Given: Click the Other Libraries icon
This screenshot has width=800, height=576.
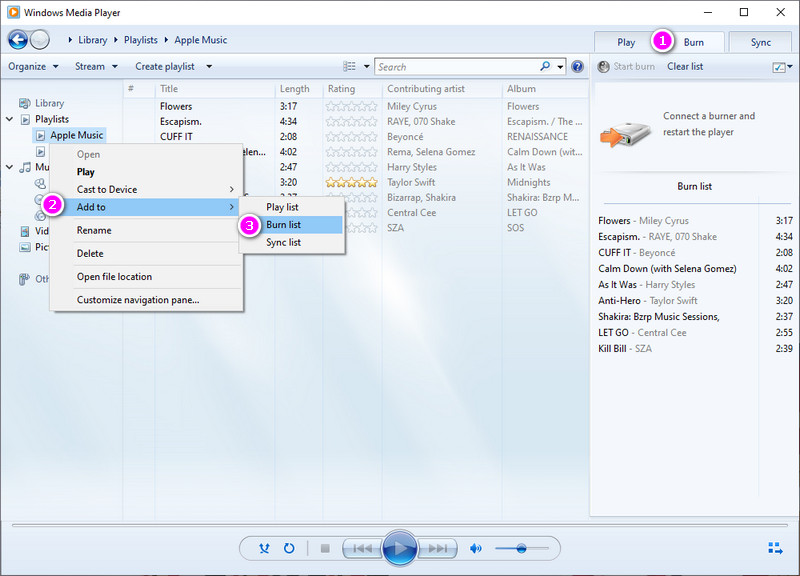Looking at the screenshot, I should click(x=24, y=279).
